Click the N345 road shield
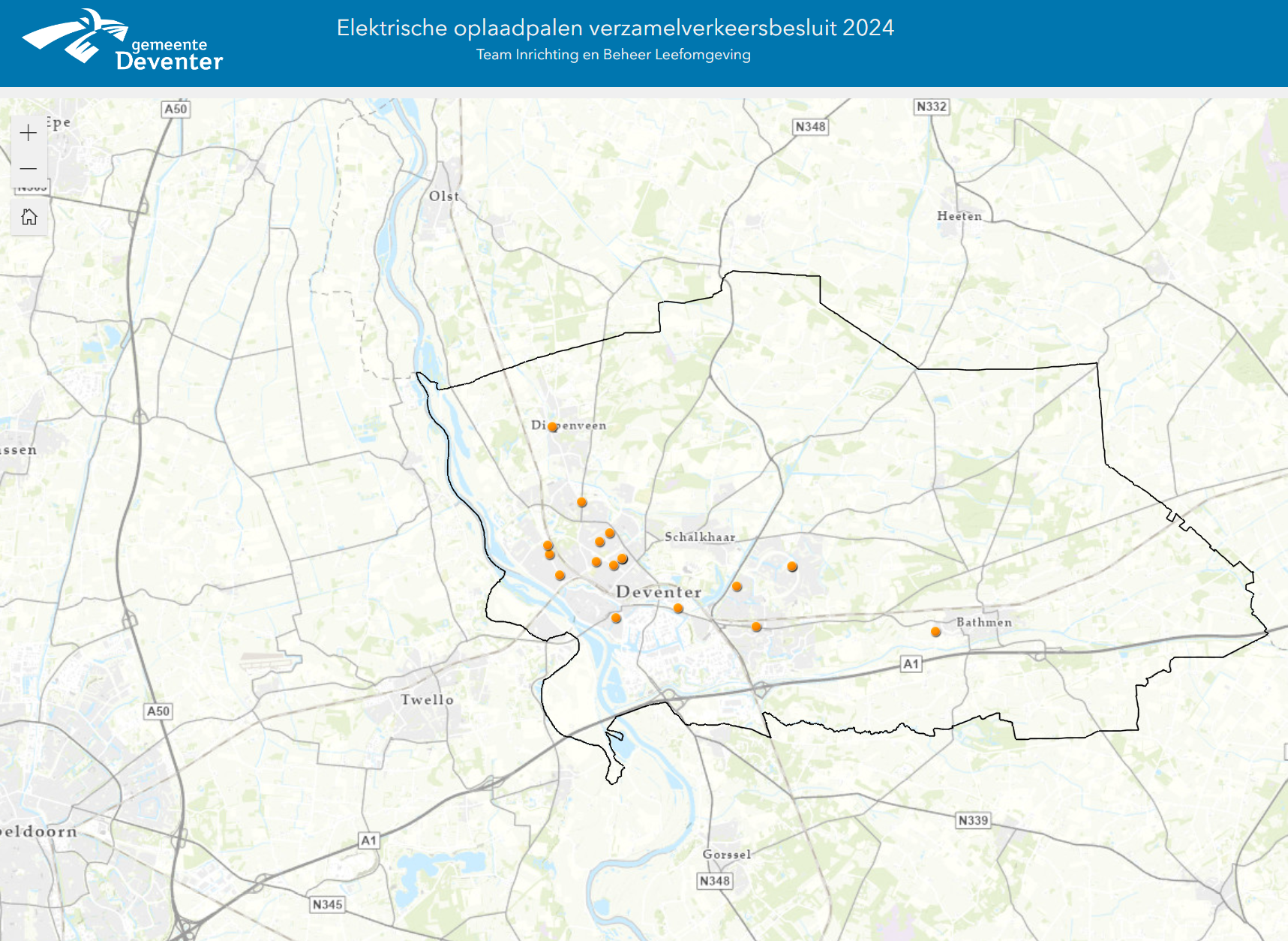This screenshot has width=1288, height=941. pyautogui.click(x=327, y=904)
